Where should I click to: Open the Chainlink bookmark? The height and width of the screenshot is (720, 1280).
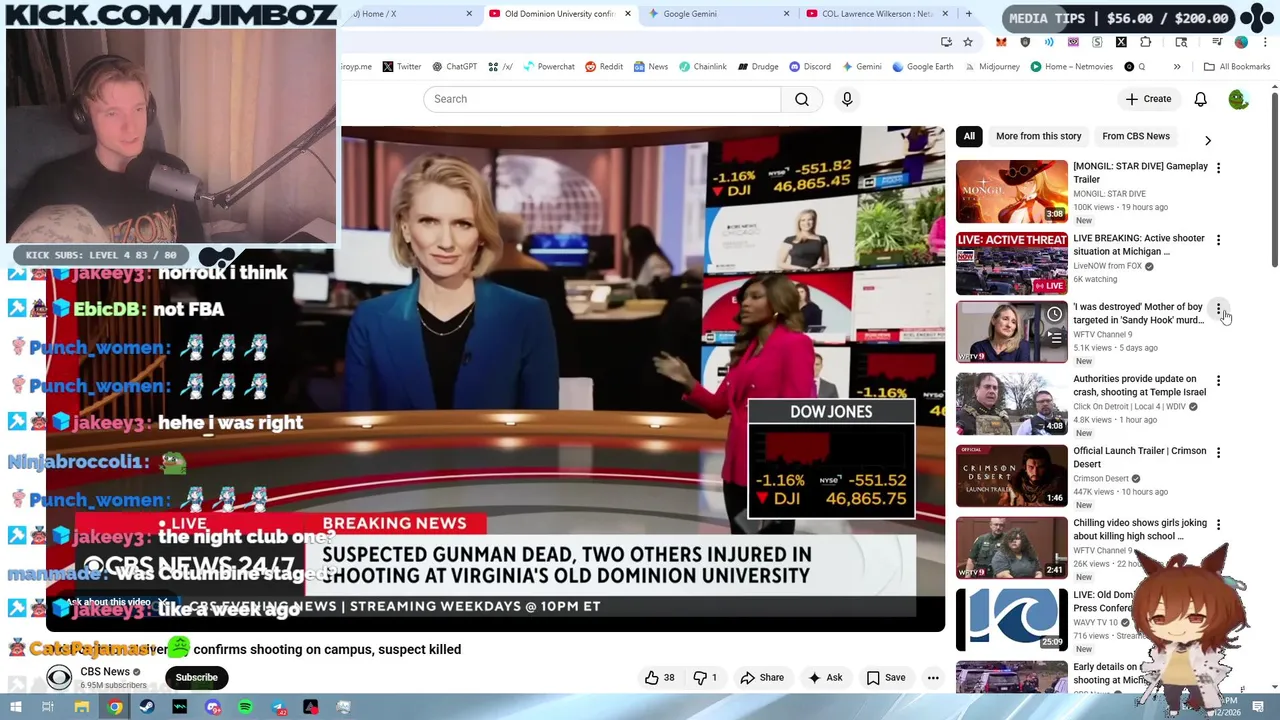(x=703, y=67)
